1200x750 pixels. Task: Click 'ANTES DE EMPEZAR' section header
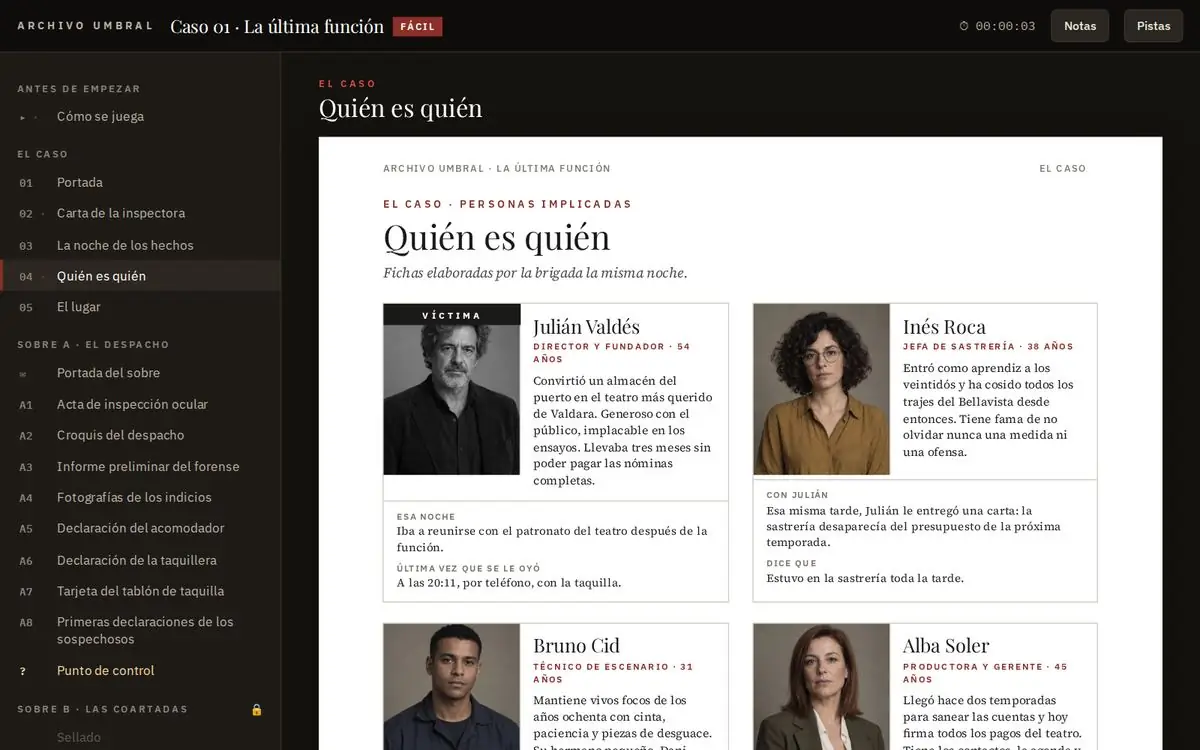tap(78, 89)
